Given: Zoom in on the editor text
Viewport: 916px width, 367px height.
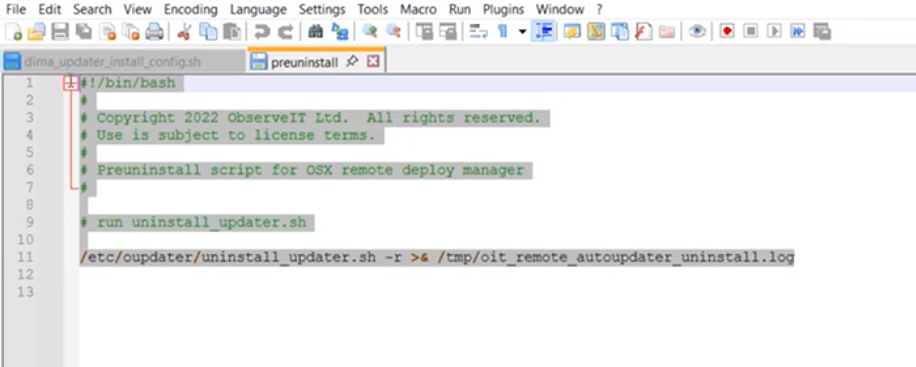Looking at the screenshot, I should 369,32.
